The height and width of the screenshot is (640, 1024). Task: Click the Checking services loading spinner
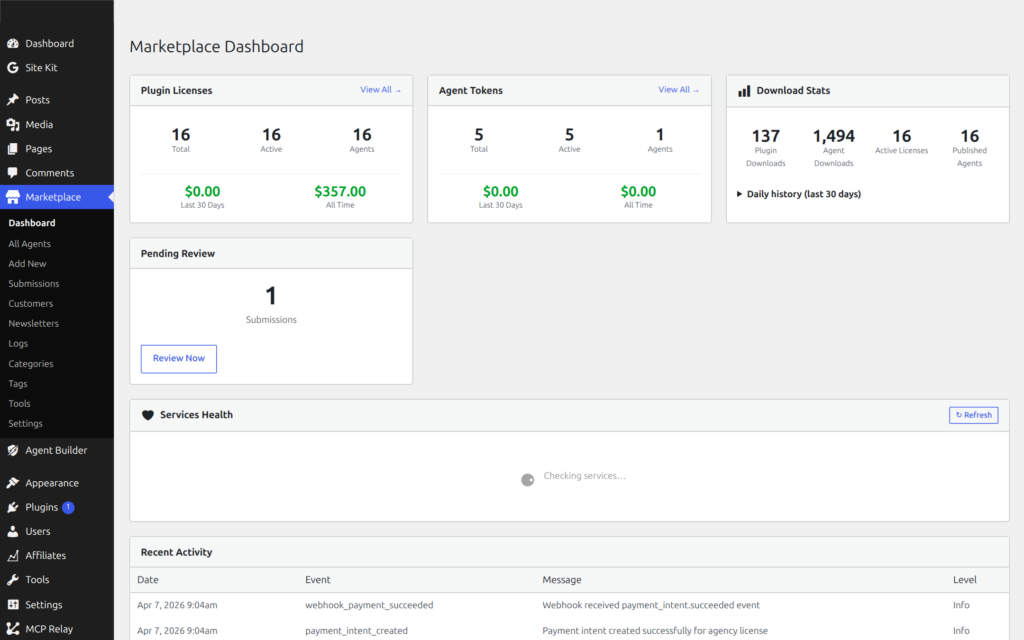pos(528,480)
